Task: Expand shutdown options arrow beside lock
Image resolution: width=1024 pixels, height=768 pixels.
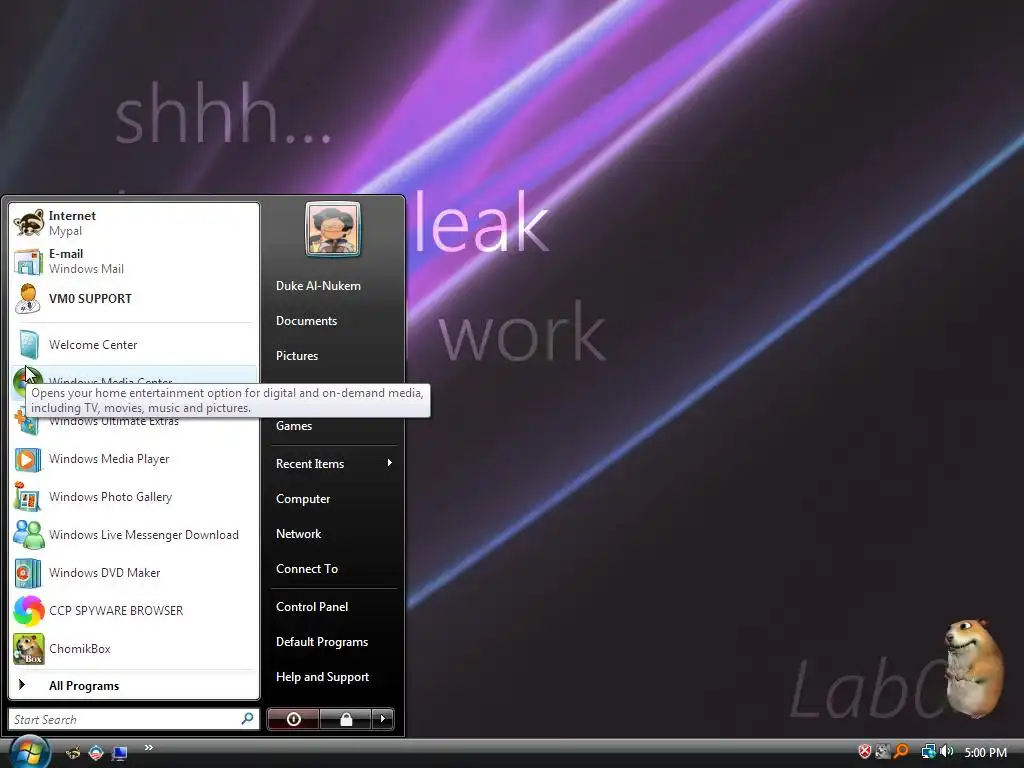Action: (383, 719)
